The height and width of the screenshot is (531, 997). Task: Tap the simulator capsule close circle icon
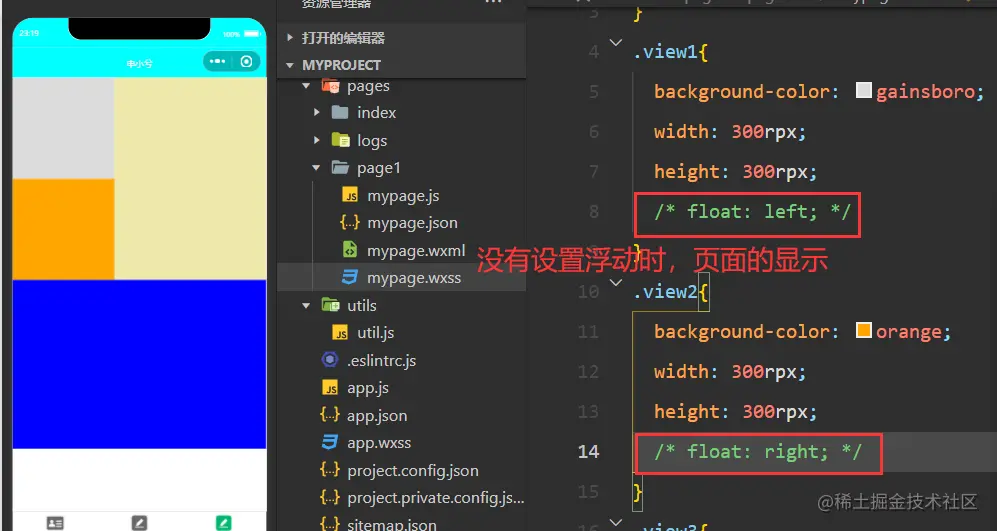(x=246, y=62)
